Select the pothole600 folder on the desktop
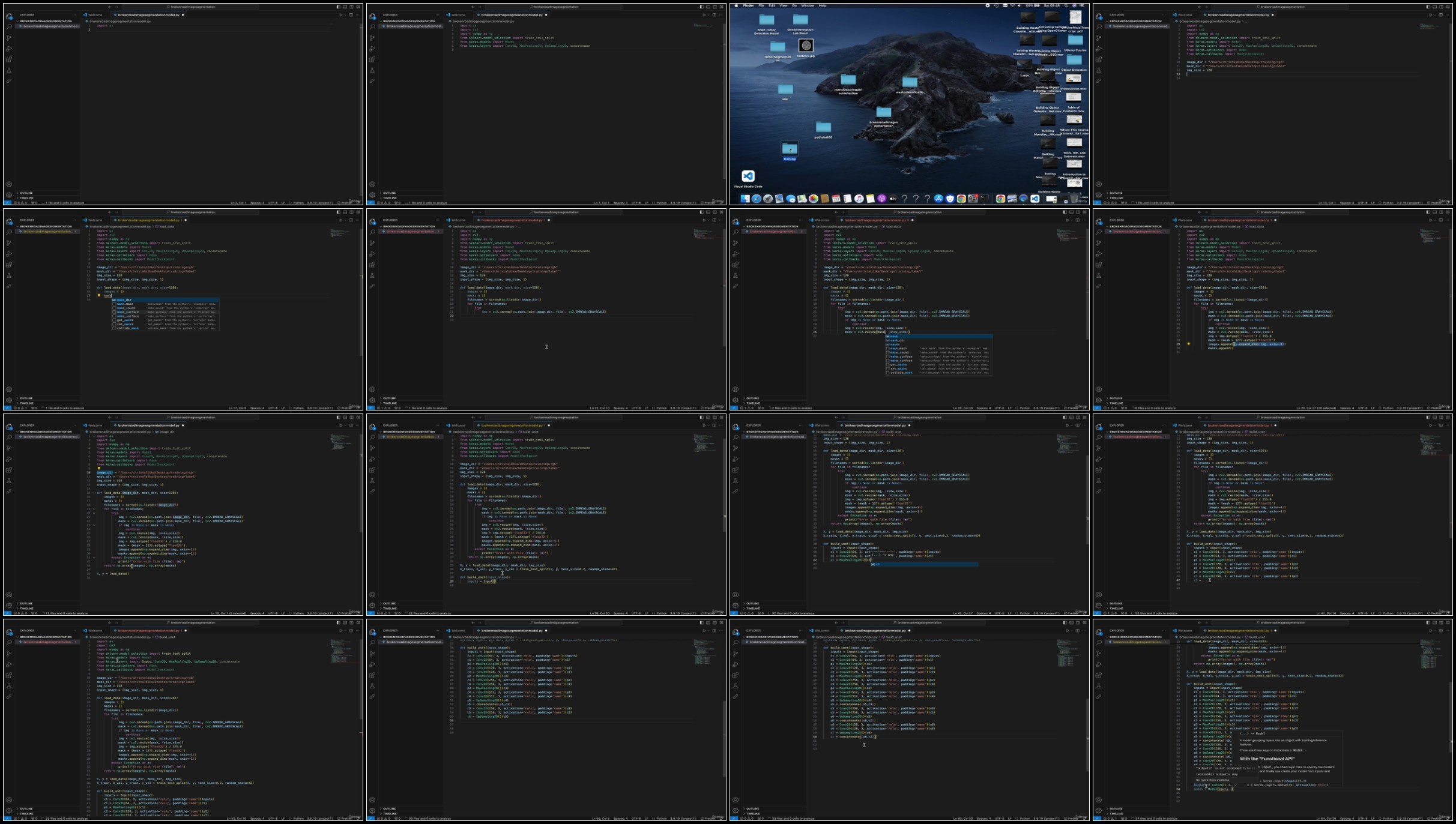 click(823, 127)
